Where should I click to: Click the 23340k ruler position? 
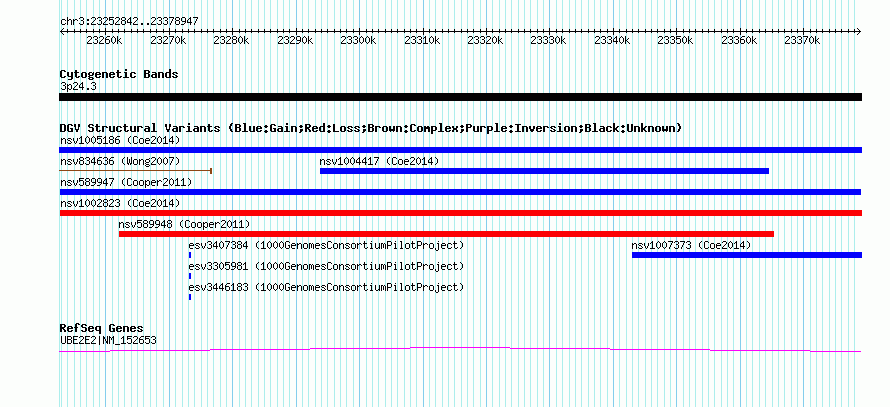tap(612, 40)
